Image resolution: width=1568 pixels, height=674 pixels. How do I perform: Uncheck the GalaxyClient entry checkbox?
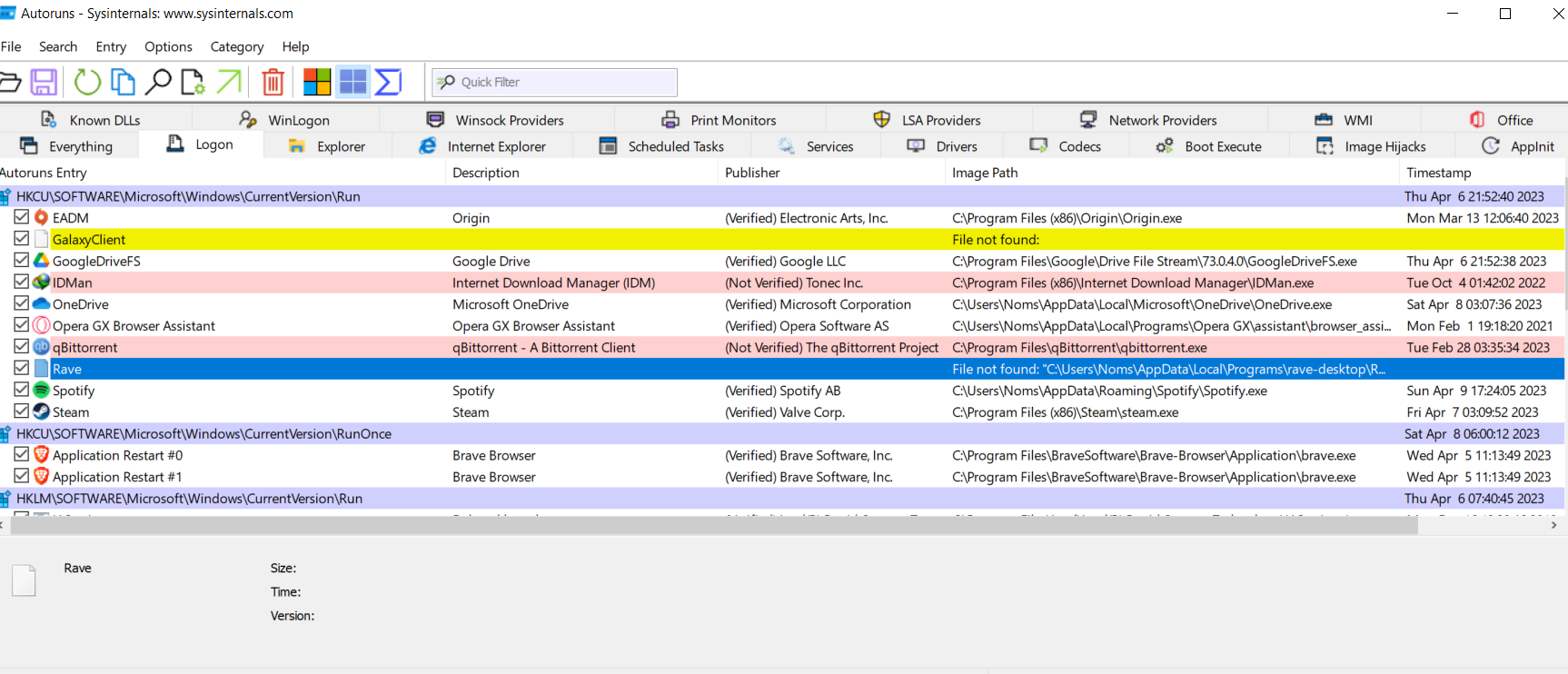pyautogui.click(x=22, y=239)
